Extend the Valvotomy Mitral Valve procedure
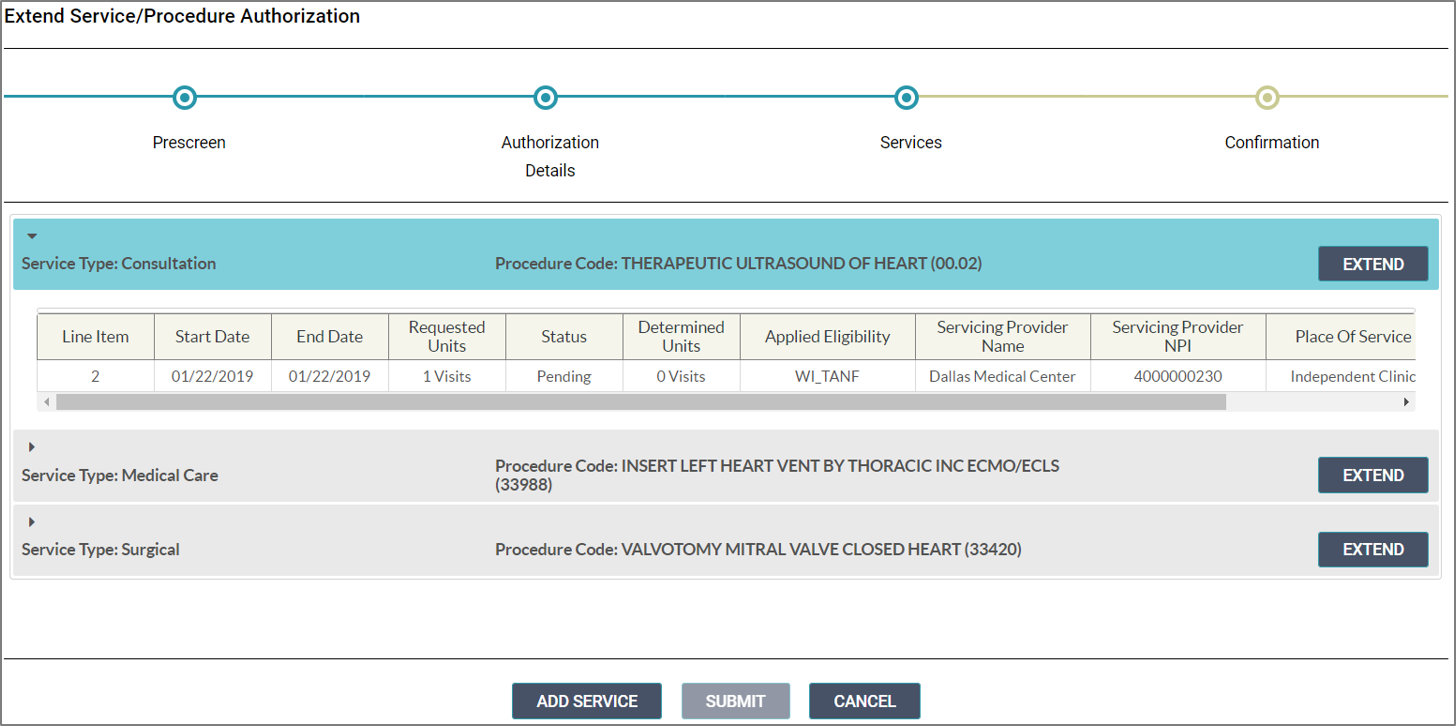The width and height of the screenshot is (1456, 726). point(1372,549)
